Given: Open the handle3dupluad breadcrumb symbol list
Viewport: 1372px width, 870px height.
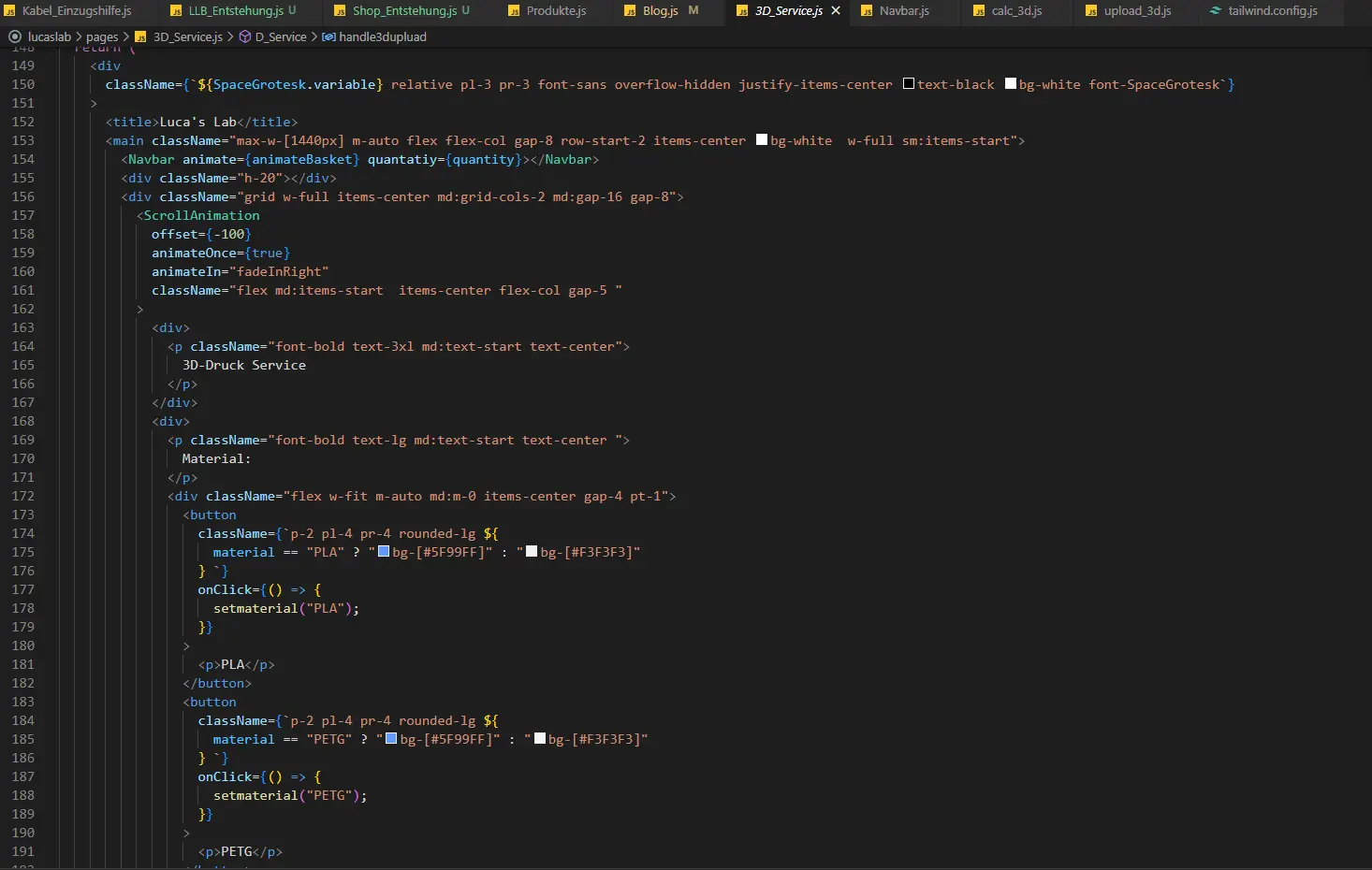Looking at the screenshot, I should [382, 36].
